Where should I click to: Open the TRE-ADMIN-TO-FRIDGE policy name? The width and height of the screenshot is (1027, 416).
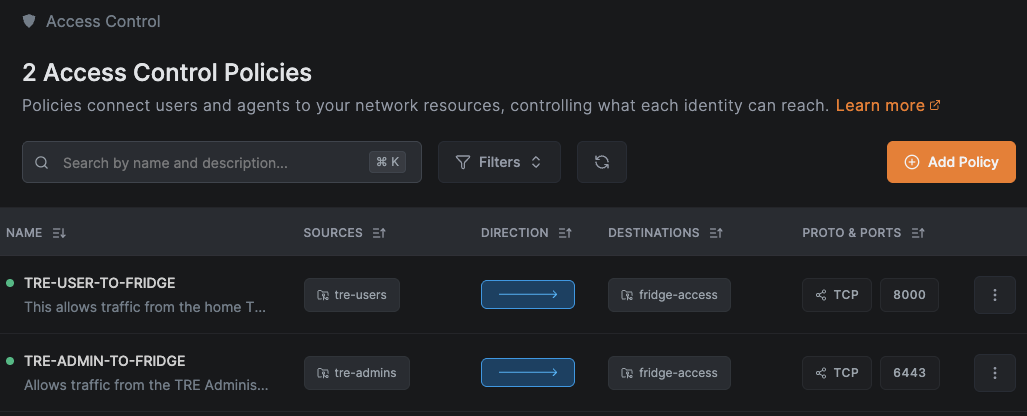pos(105,361)
